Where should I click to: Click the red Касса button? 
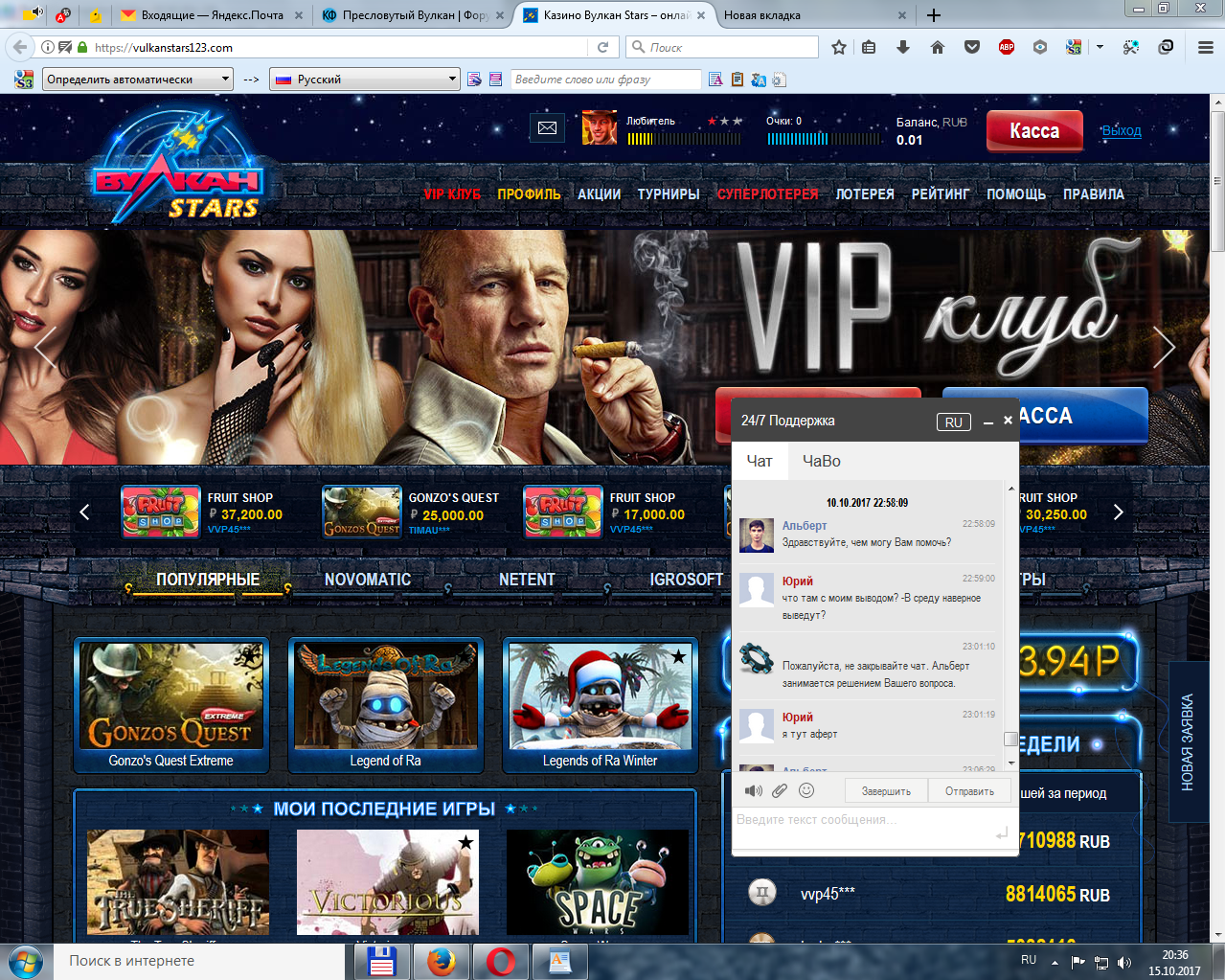[1034, 131]
